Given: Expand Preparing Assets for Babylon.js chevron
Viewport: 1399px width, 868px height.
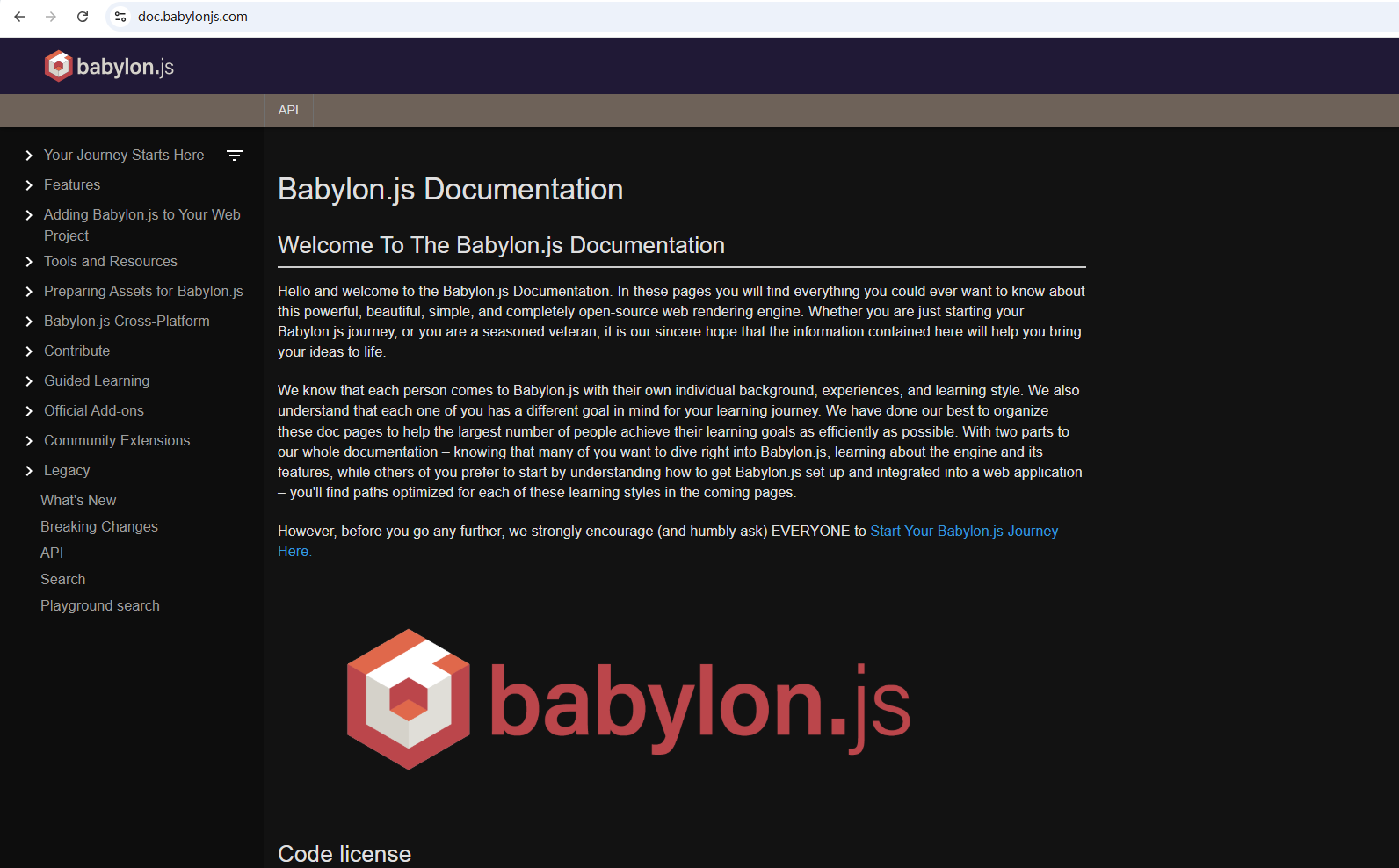Looking at the screenshot, I should click(29, 292).
